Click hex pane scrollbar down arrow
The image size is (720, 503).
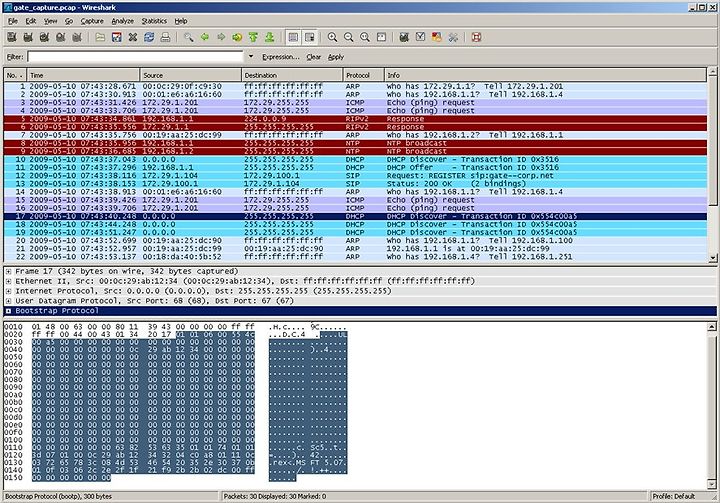click(x=712, y=484)
